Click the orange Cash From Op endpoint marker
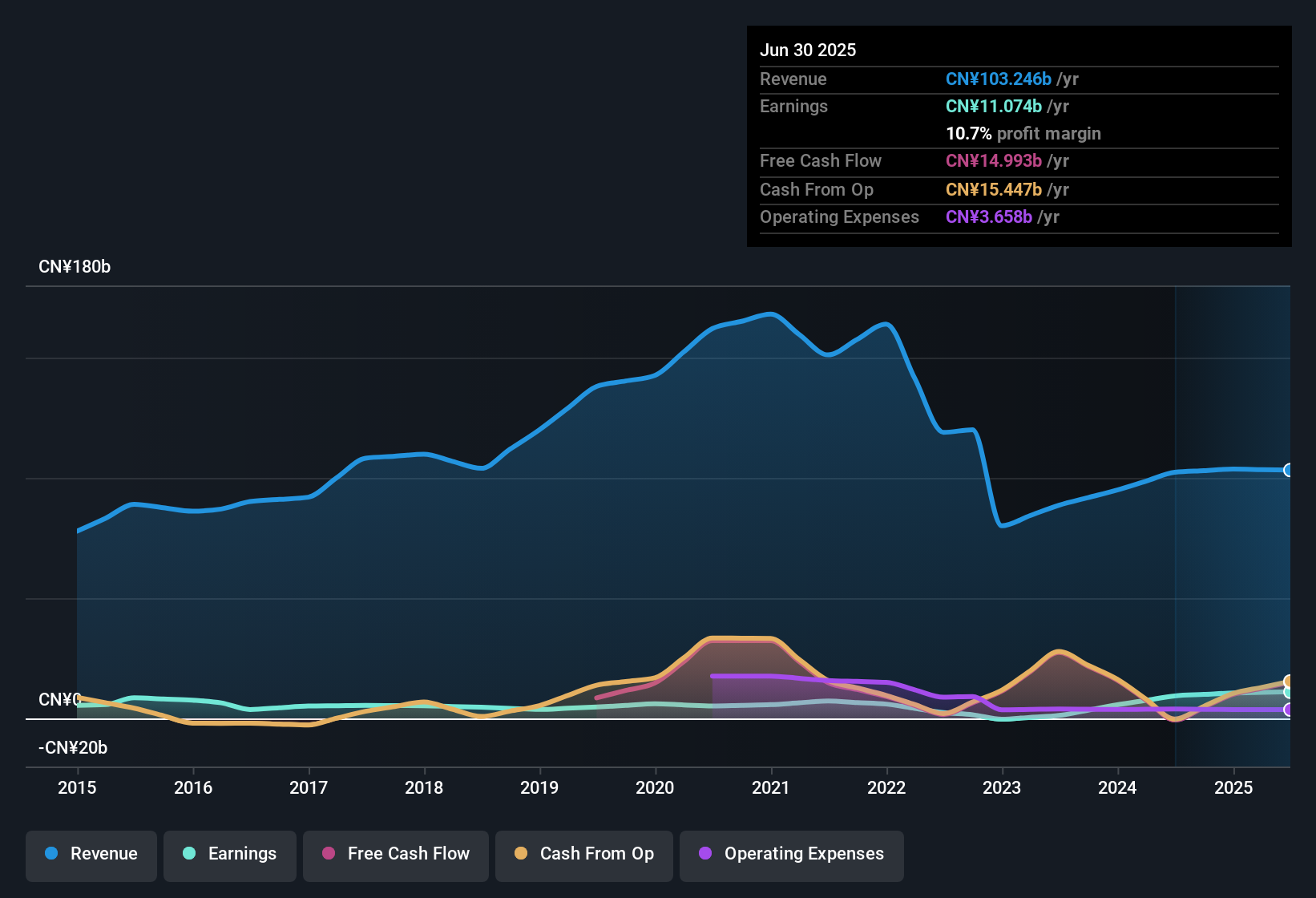Viewport: 1316px width, 898px height. tap(1289, 680)
